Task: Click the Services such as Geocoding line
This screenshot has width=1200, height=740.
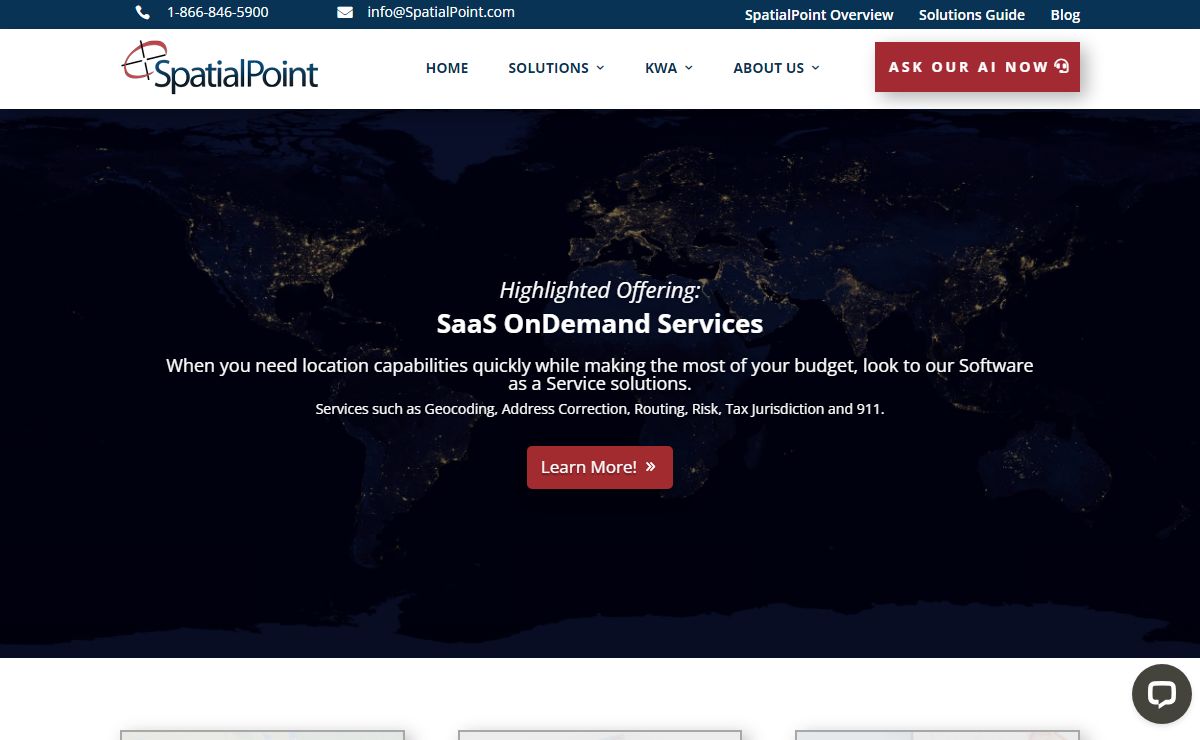Action: click(600, 409)
